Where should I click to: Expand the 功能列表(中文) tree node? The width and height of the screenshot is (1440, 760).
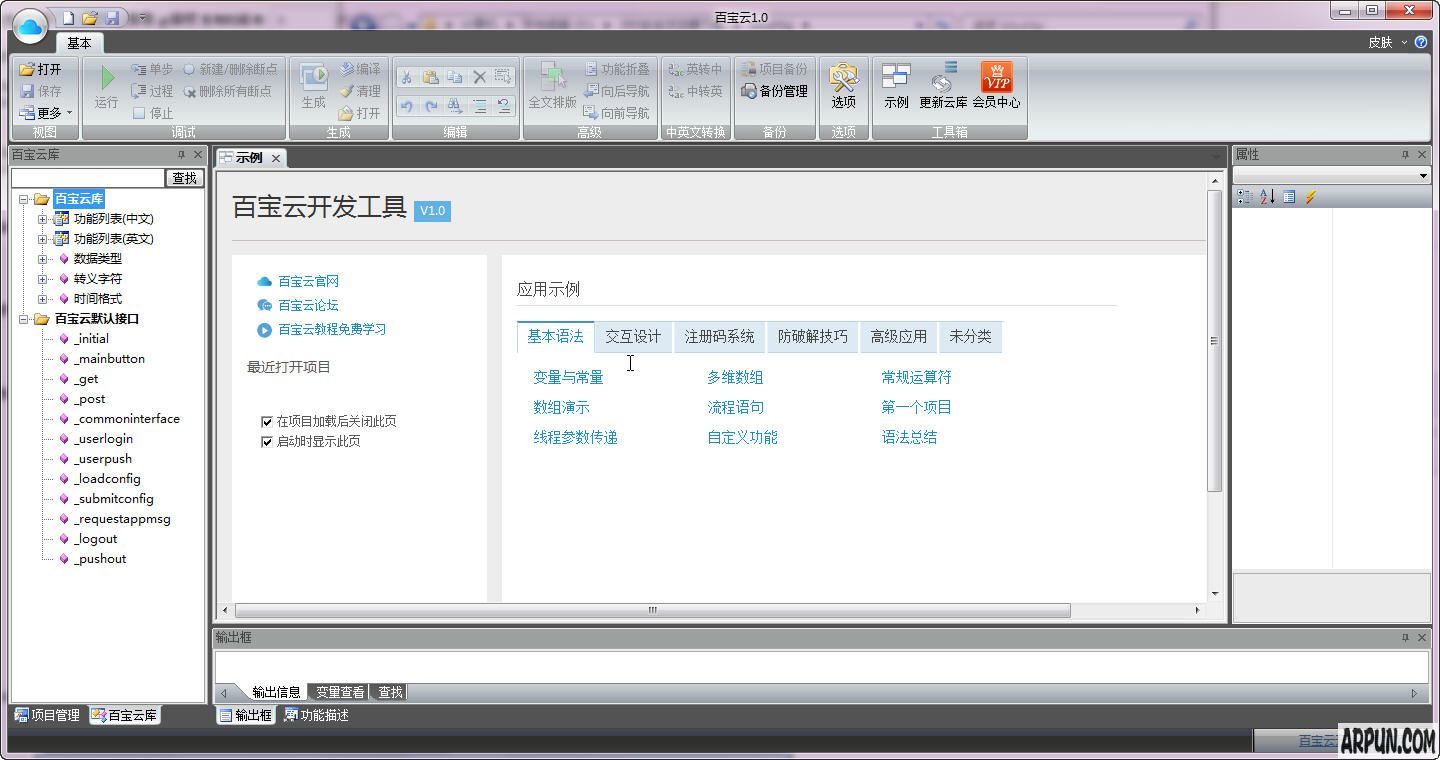tap(42, 219)
